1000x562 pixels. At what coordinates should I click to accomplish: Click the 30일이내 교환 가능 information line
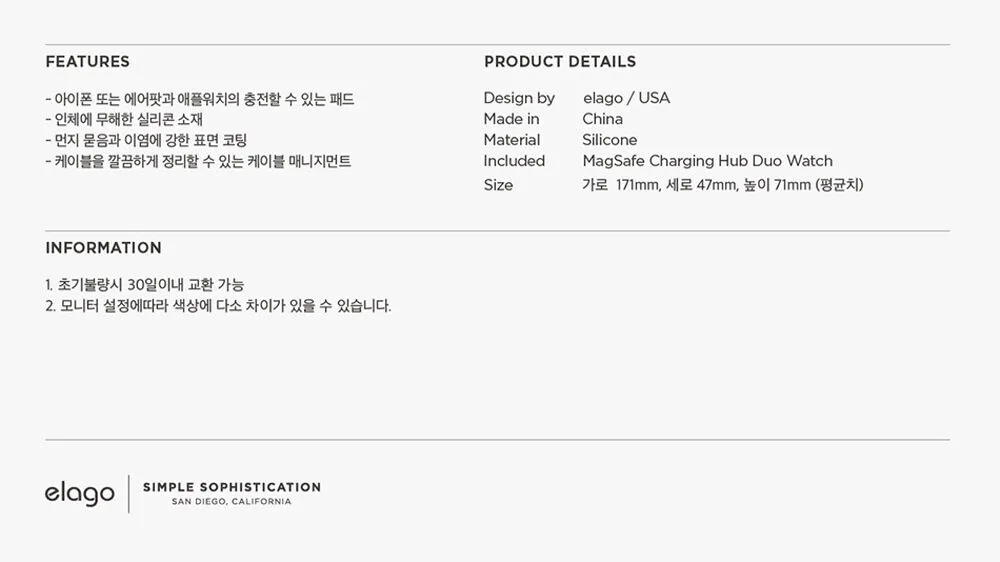(x=145, y=285)
